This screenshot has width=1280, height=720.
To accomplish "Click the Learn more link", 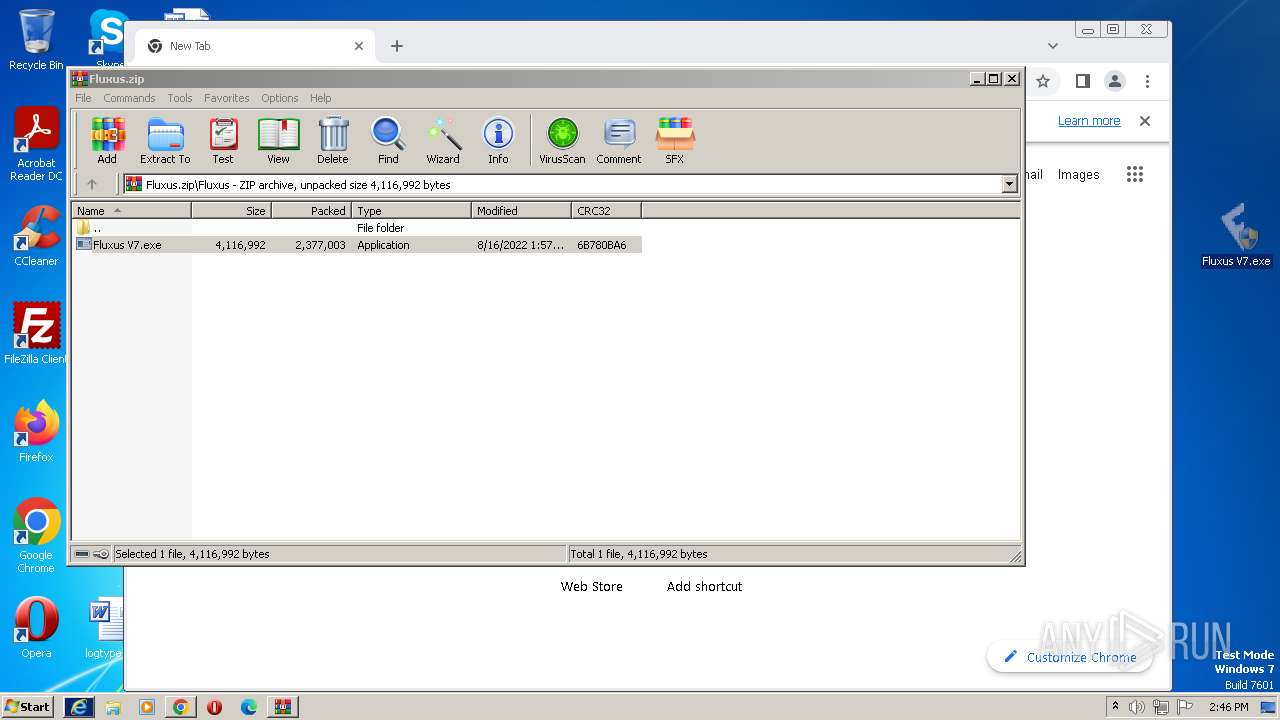I will pos(1089,121).
